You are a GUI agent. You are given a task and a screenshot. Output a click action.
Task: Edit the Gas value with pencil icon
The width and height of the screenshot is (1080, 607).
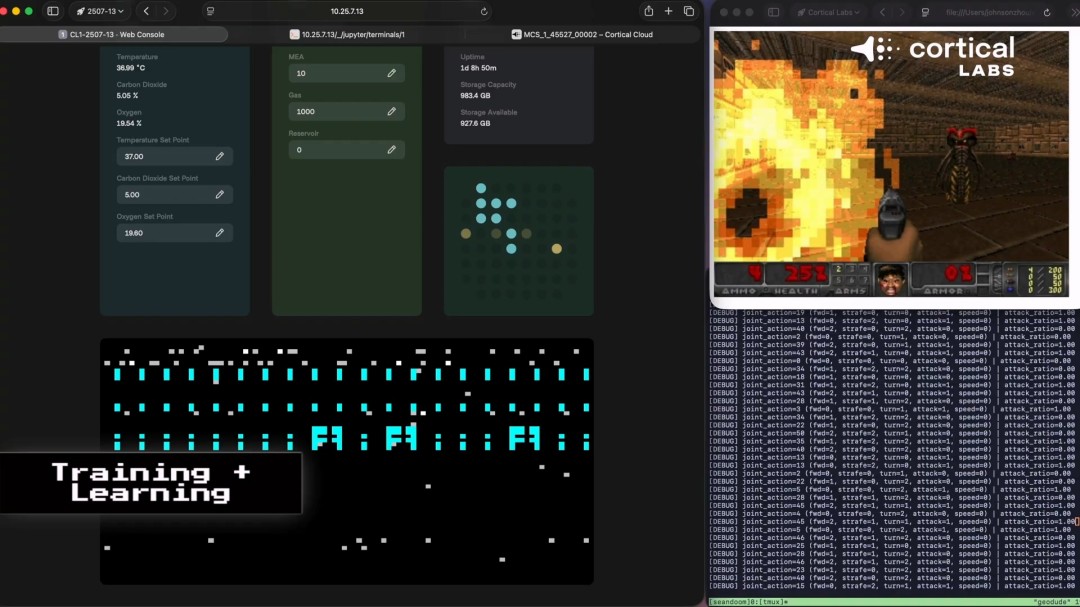click(391, 112)
